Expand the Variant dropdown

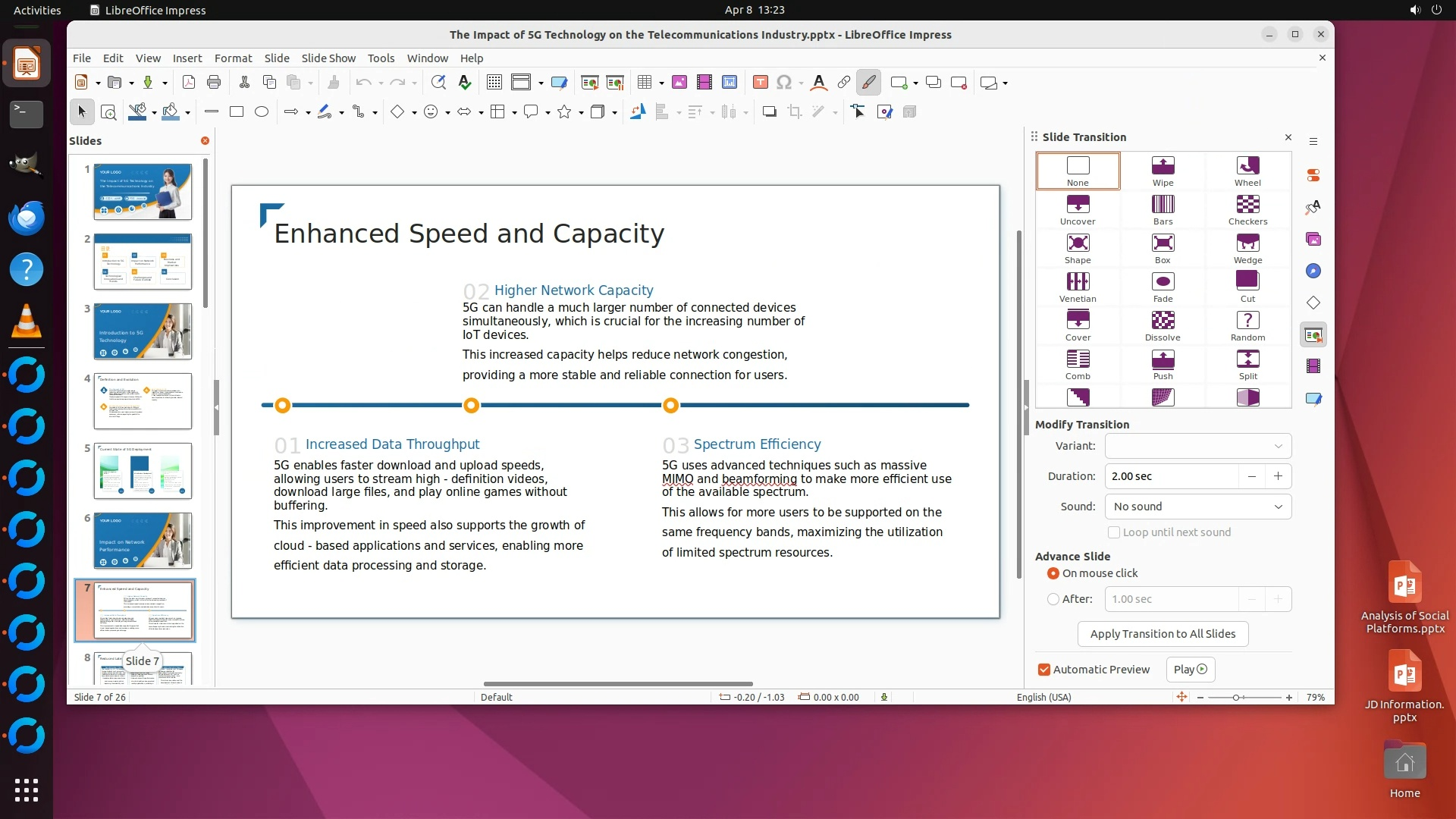(x=1198, y=446)
